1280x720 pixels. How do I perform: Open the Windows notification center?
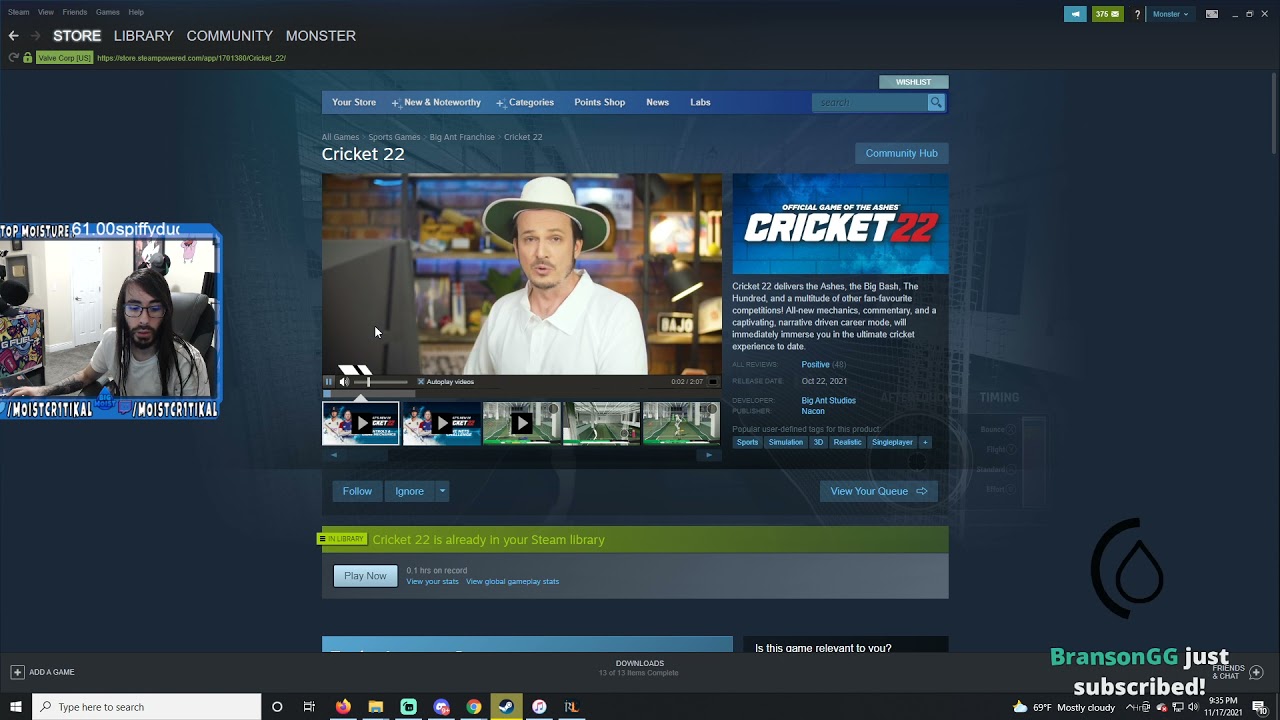point(1260,707)
